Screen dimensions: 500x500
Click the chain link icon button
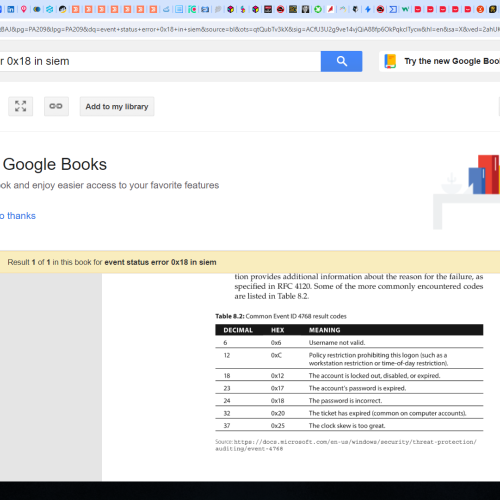point(56,106)
